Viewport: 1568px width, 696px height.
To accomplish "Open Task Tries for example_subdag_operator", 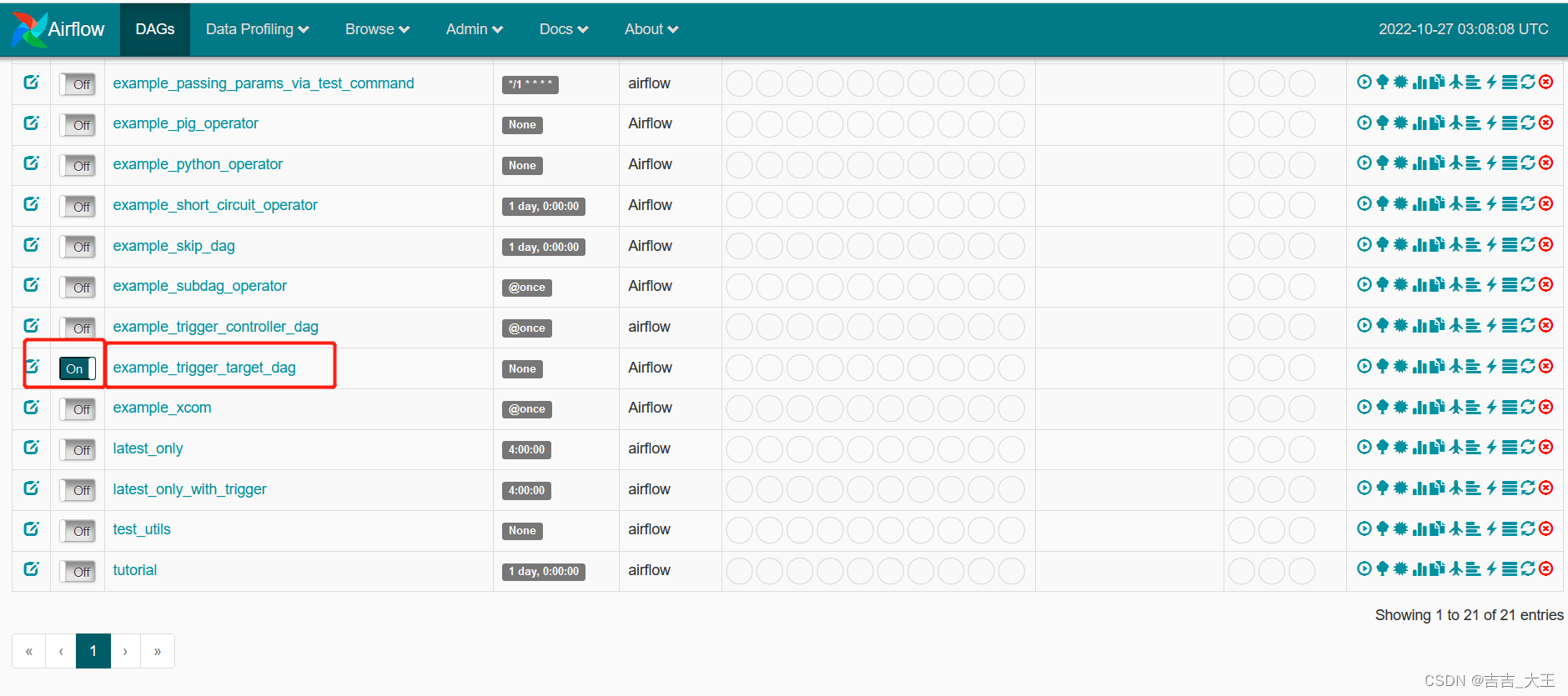I will pos(1437,284).
